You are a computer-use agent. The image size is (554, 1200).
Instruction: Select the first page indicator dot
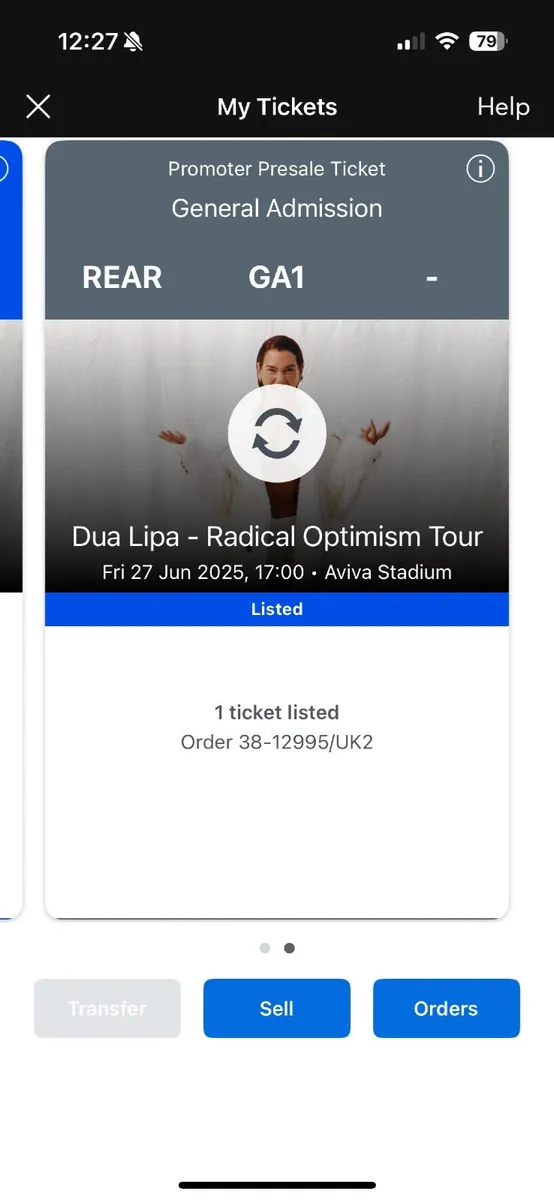tap(265, 948)
